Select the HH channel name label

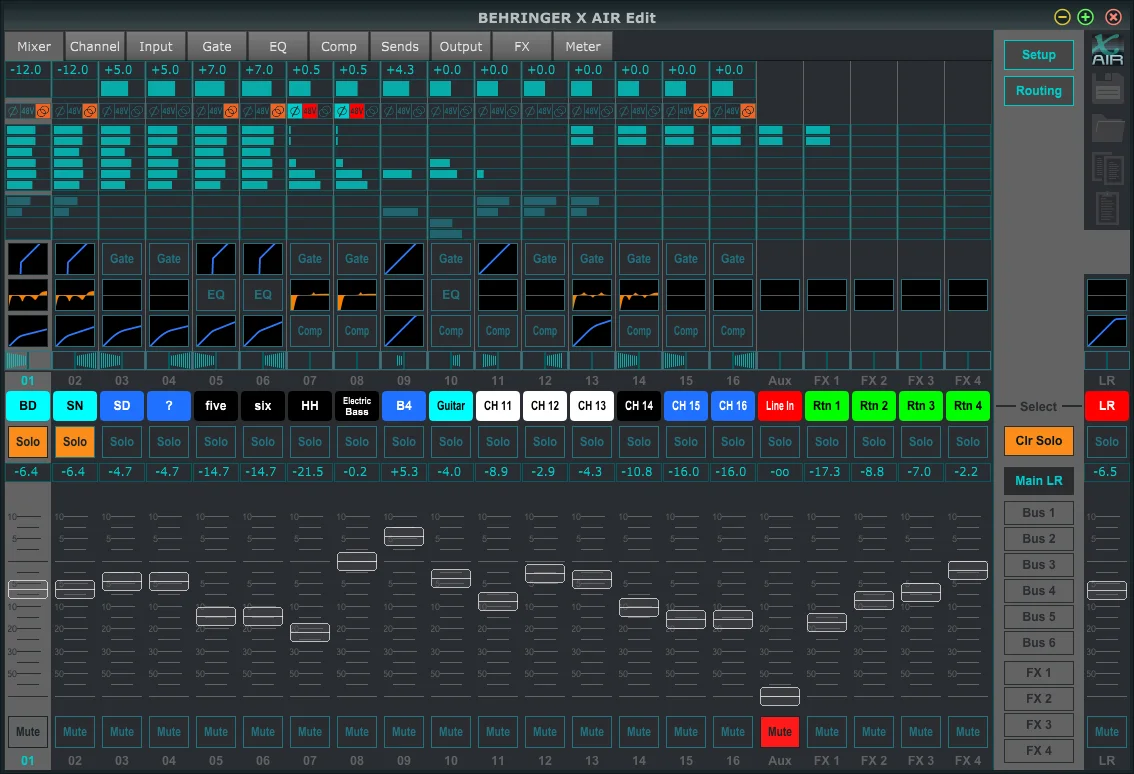310,406
